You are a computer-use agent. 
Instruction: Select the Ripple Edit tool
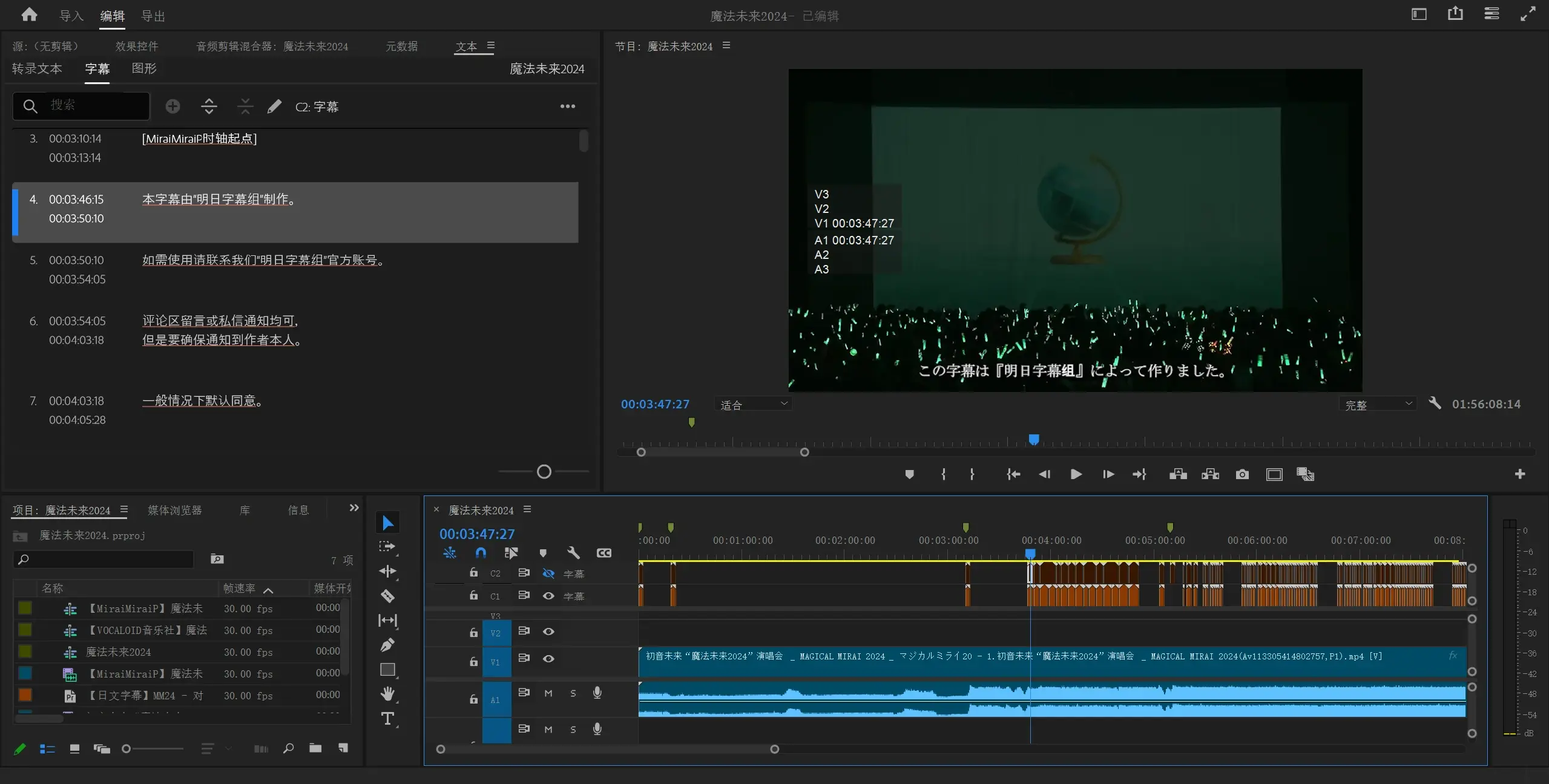pyautogui.click(x=387, y=571)
